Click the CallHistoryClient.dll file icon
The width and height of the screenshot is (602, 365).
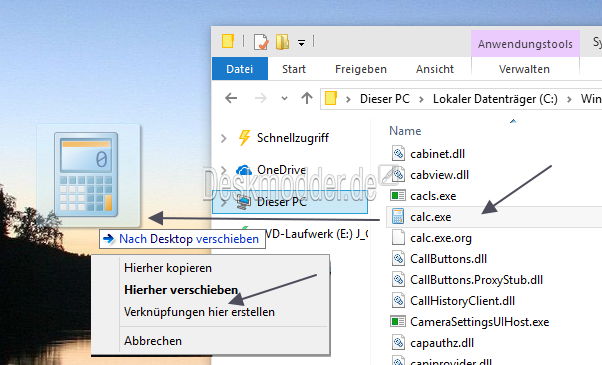point(398,301)
